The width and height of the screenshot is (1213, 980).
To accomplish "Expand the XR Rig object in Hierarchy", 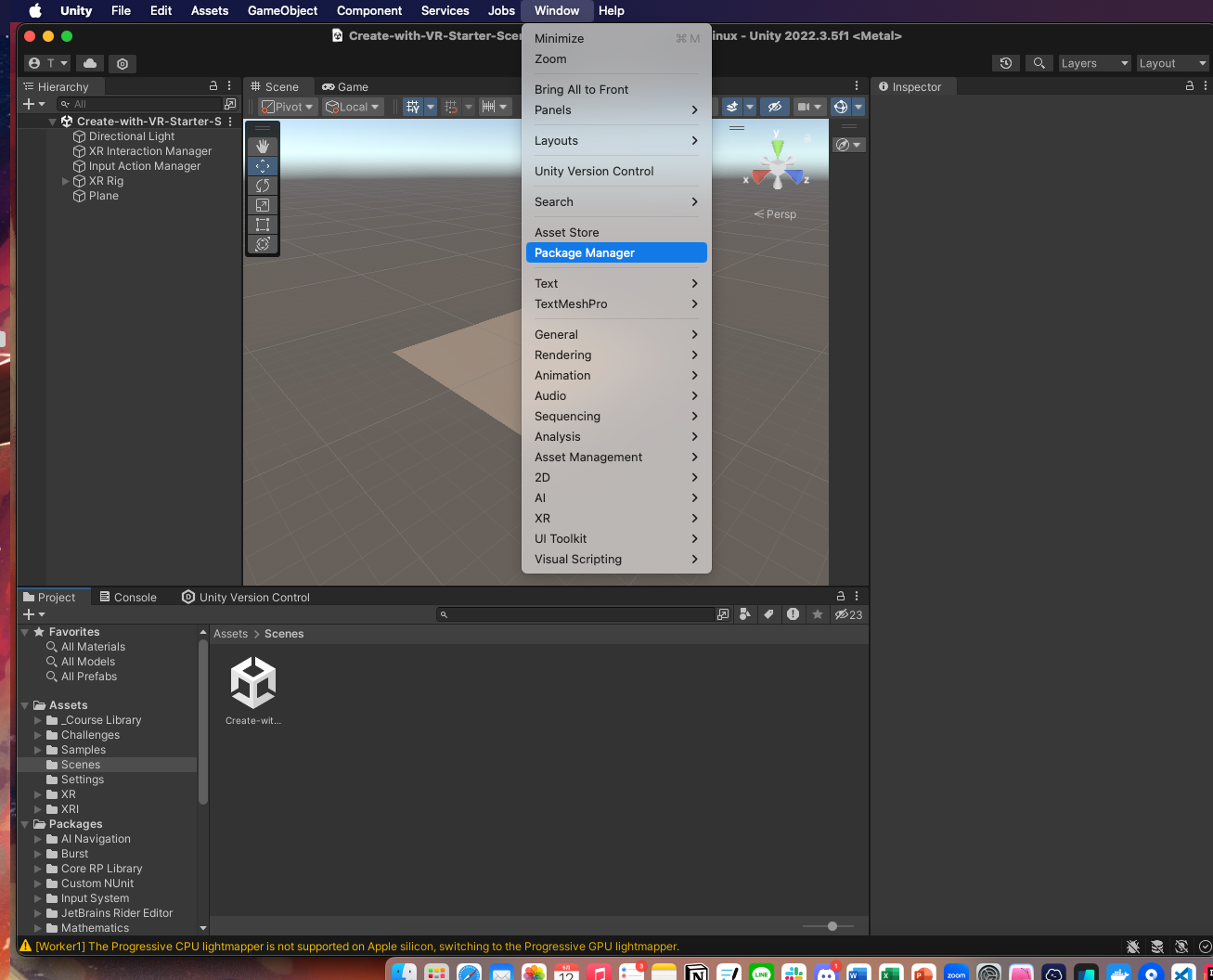I will [x=65, y=181].
